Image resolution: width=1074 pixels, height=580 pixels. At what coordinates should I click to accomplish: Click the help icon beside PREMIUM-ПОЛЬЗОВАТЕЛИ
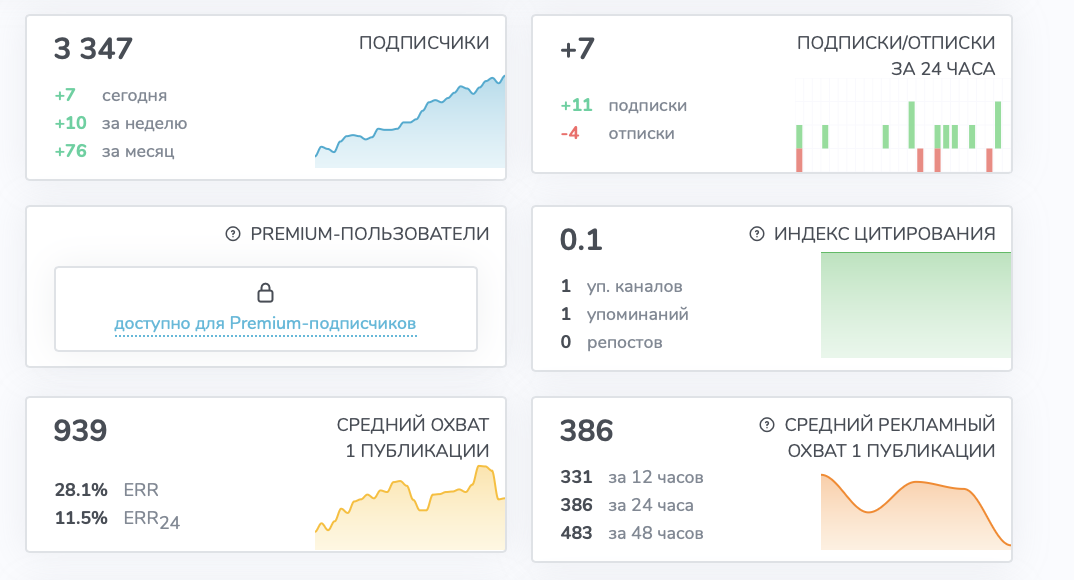233,234
